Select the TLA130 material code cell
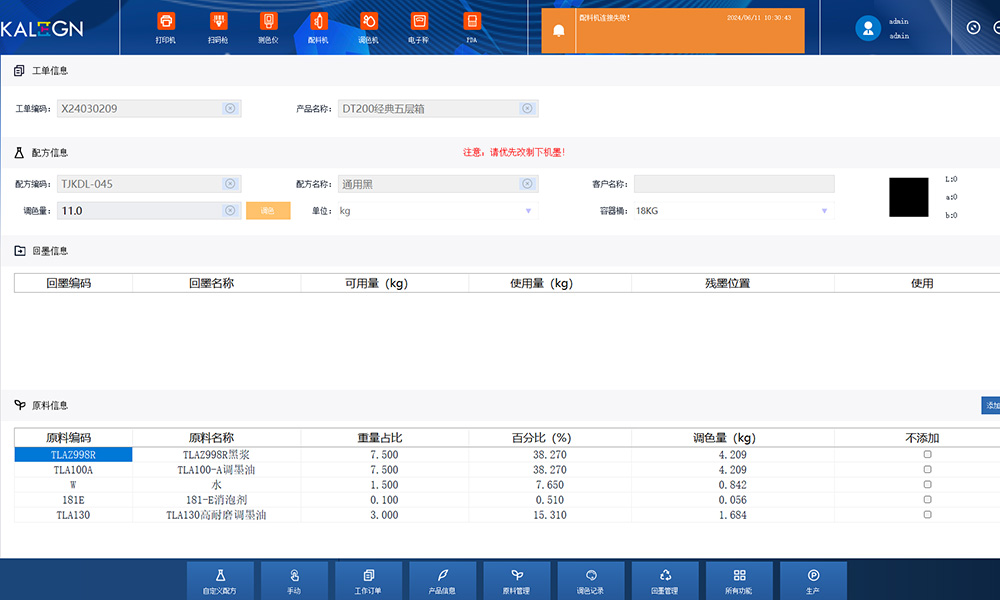Image resolution: width=1000 pixels, height=600 pixels. pyautogui.click(x=73, y=515)
